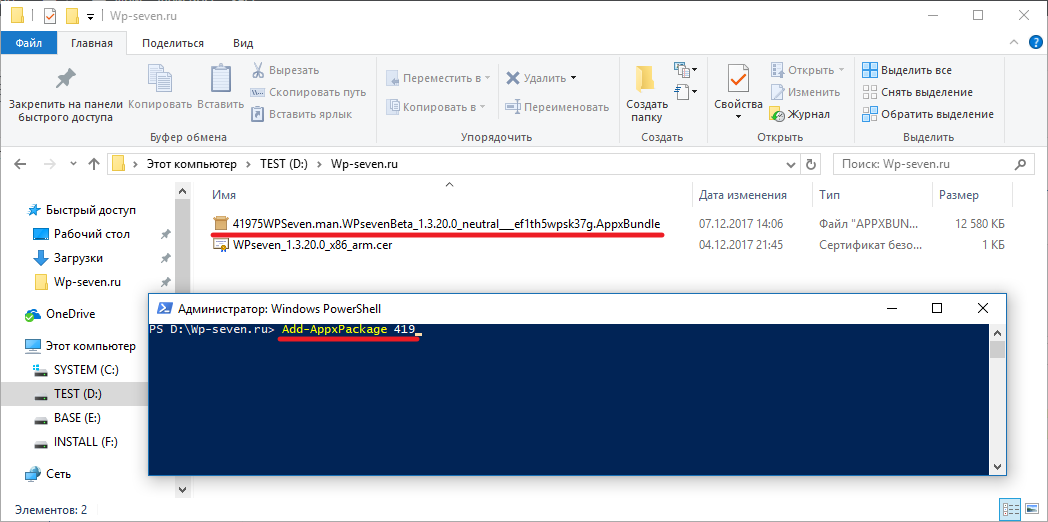Pin folder to Quick access panel
Viewport: 1048px width, 522px height.
[66, 92]
